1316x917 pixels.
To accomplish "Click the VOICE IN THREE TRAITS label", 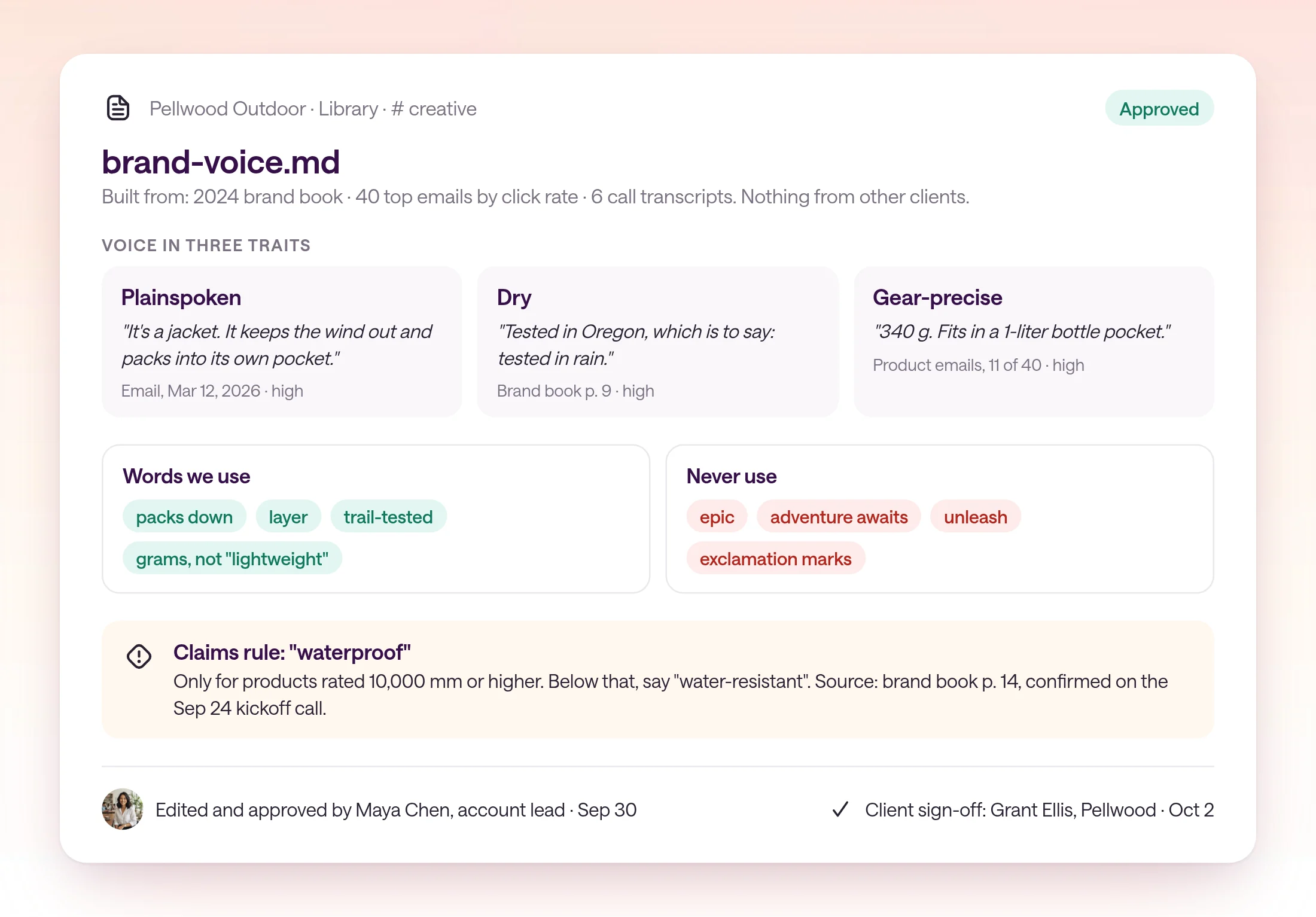I will [206, 245].
